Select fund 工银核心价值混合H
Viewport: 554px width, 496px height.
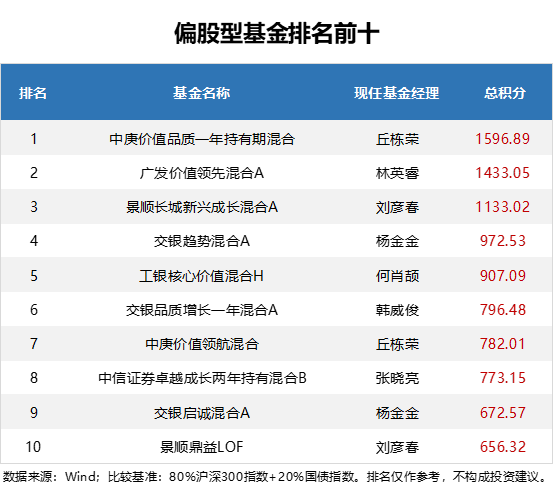tap(202, 276)
